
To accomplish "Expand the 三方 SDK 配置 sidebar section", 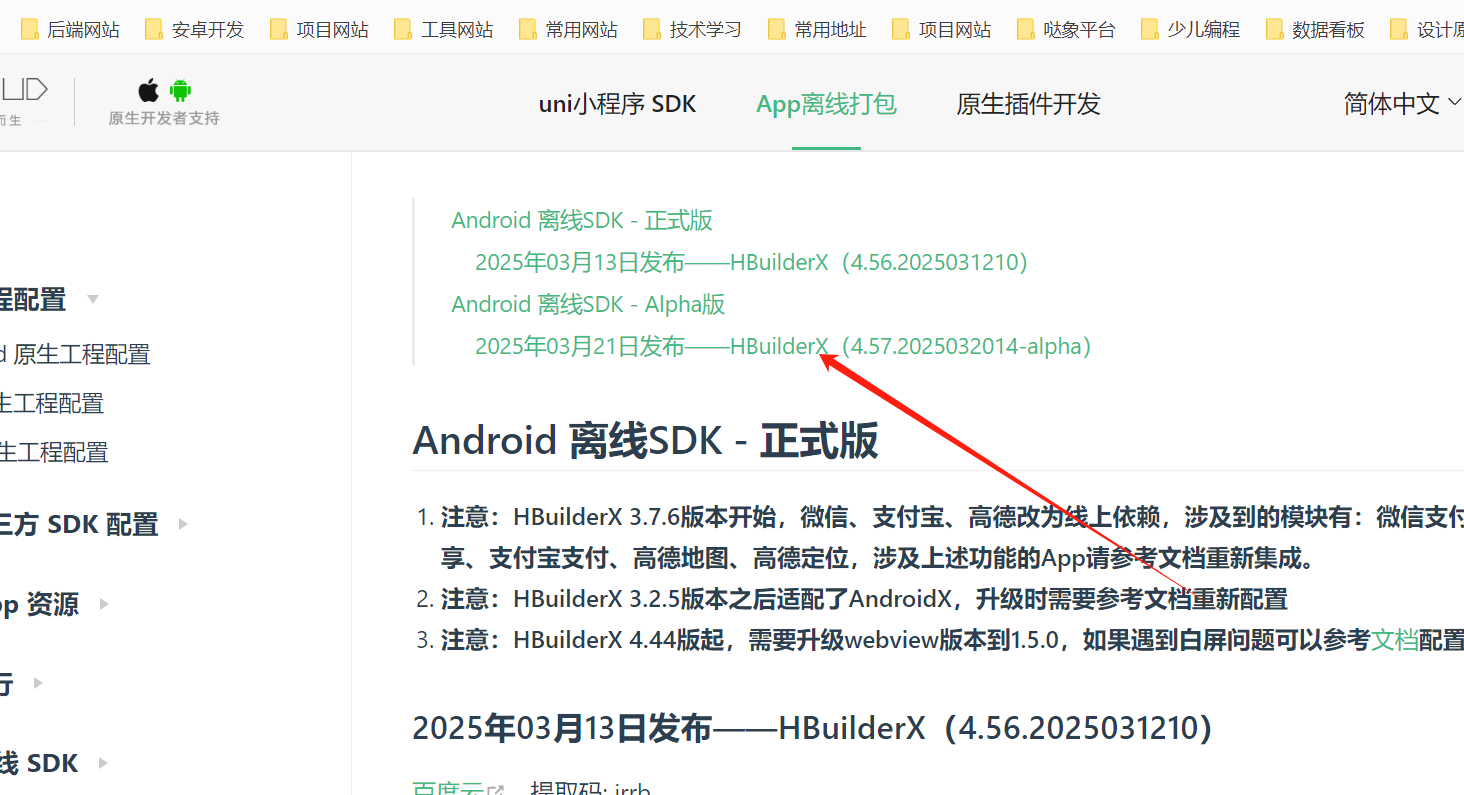I will click(92, 524).
